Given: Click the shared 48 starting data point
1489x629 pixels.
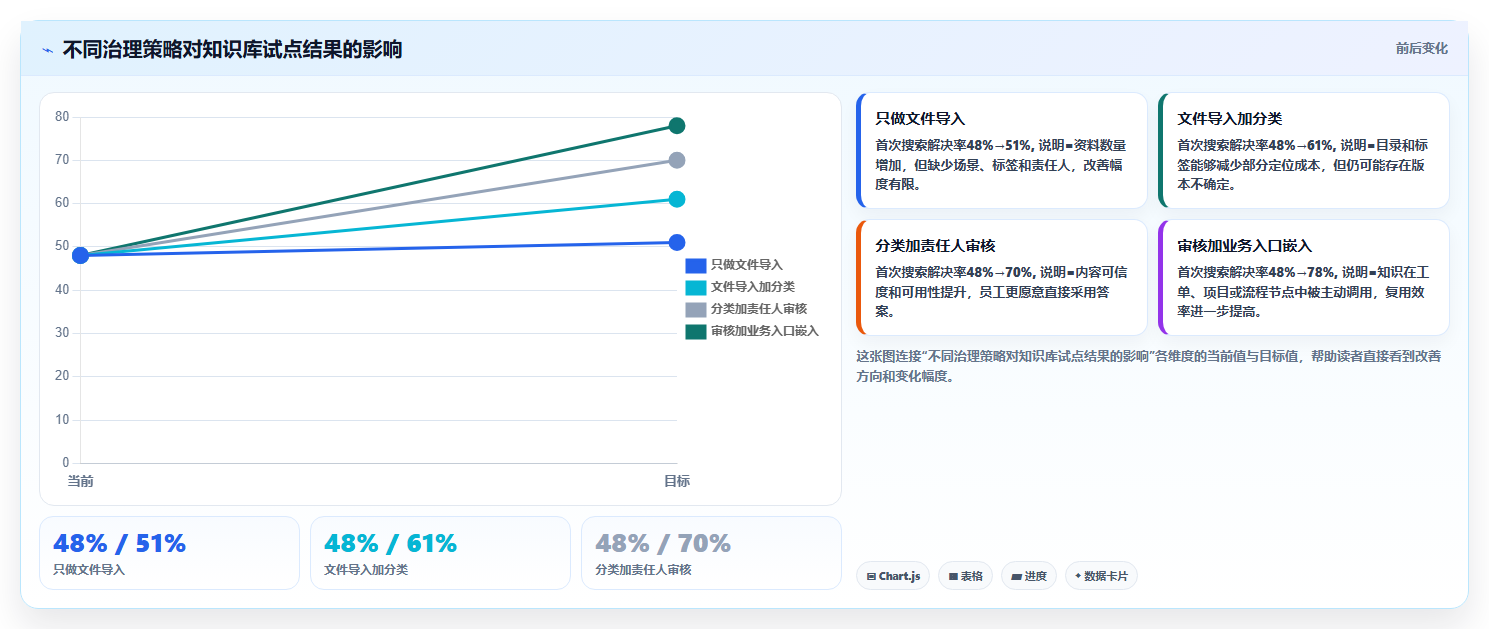Looking at the screenshot, I should click(x=80, y=255).
